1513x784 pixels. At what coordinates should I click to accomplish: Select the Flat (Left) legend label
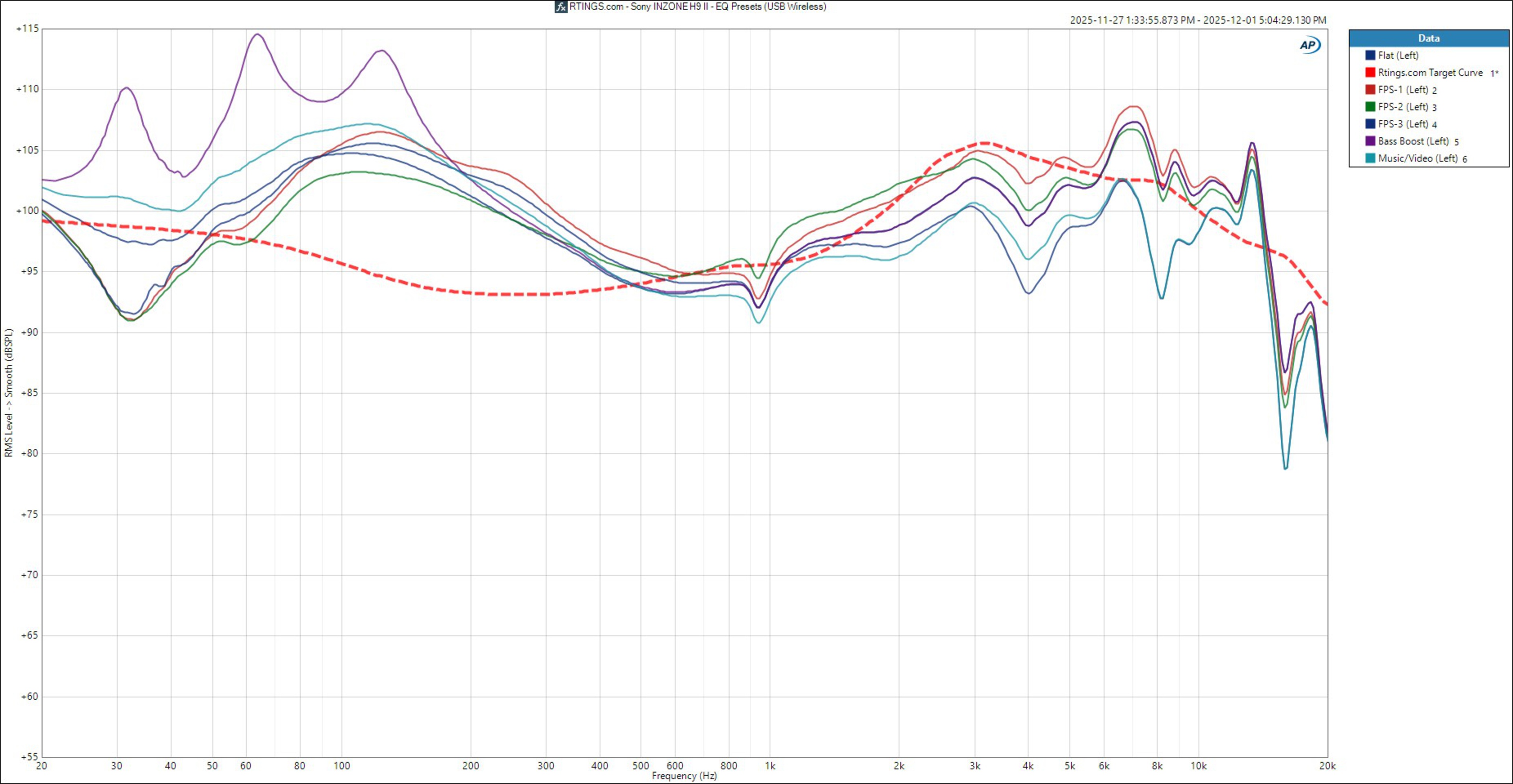(1398, 55)
